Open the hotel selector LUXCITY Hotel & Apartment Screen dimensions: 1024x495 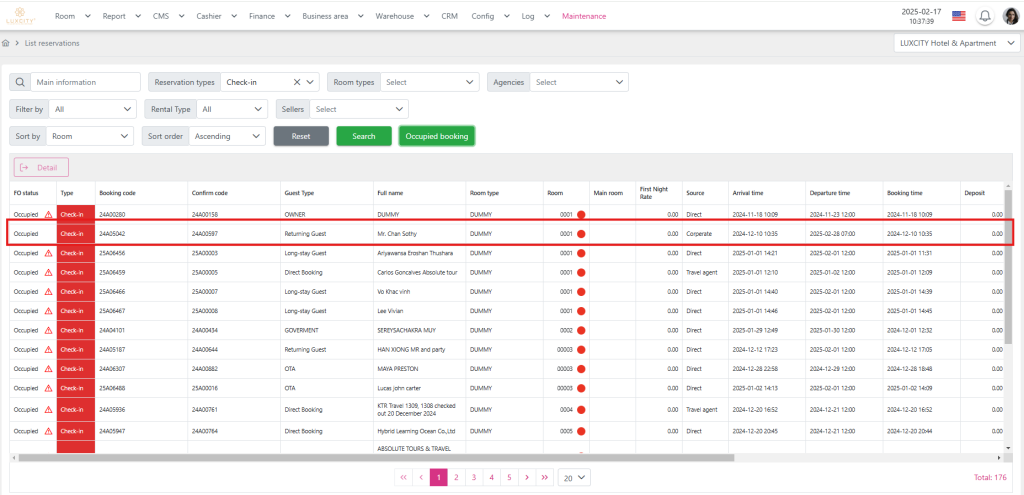(x=957, y=43)
